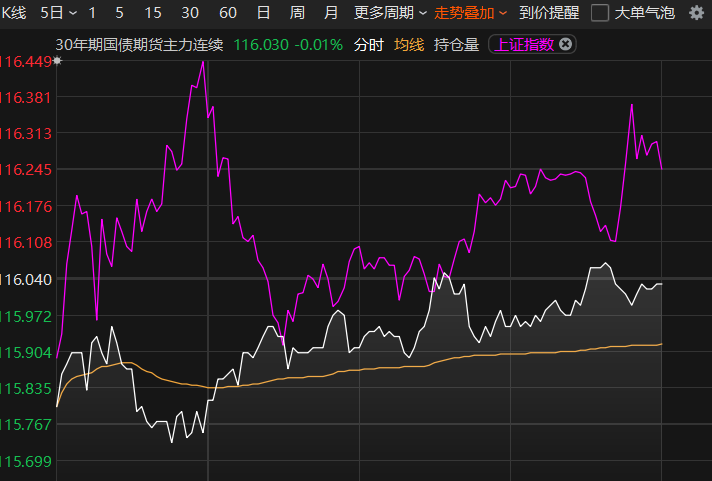
Task: Select the 日 daily period tab
Action: coord(263,13)
